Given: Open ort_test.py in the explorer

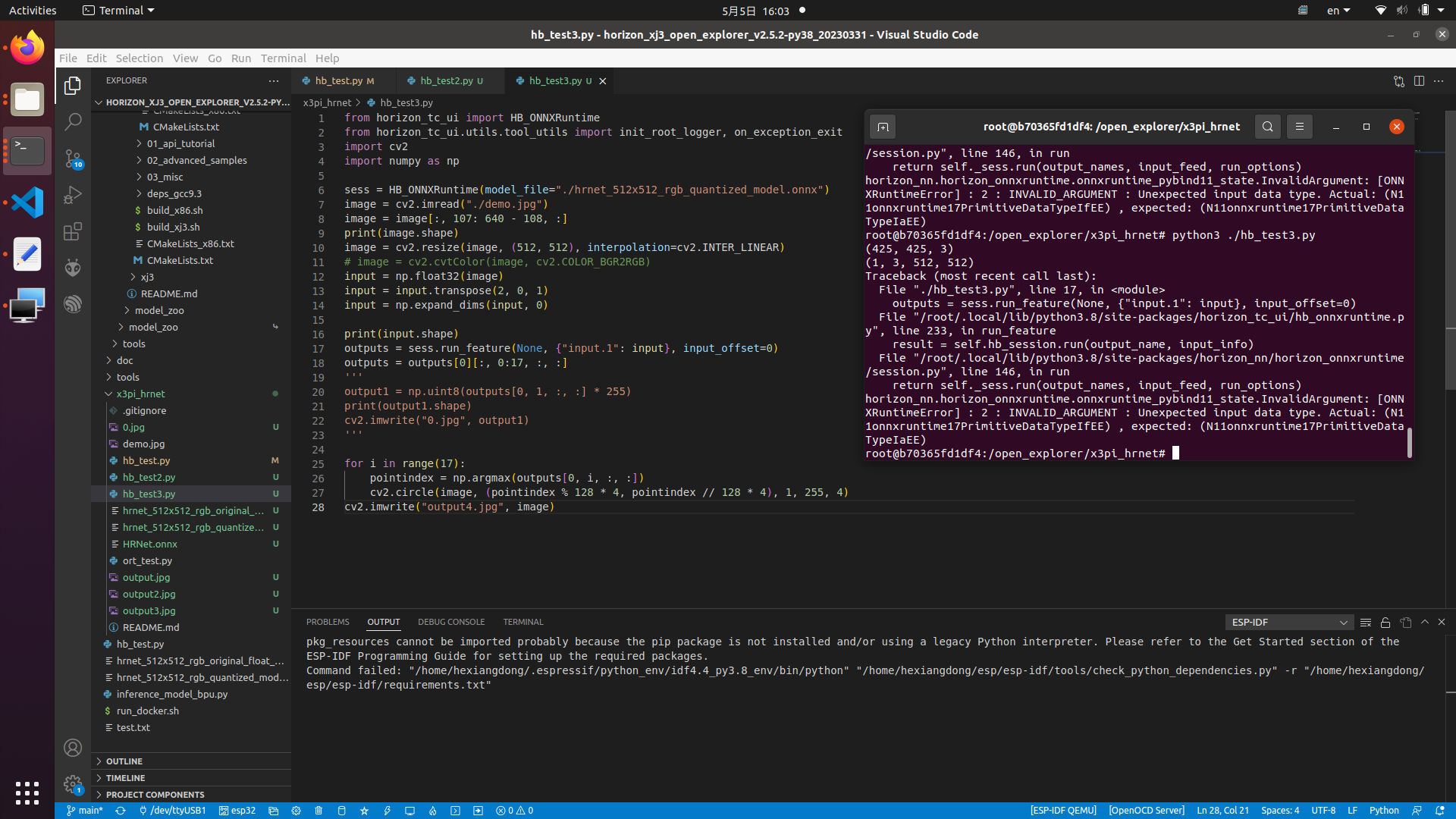Looking at the screenshot, I should click(147, 560).
